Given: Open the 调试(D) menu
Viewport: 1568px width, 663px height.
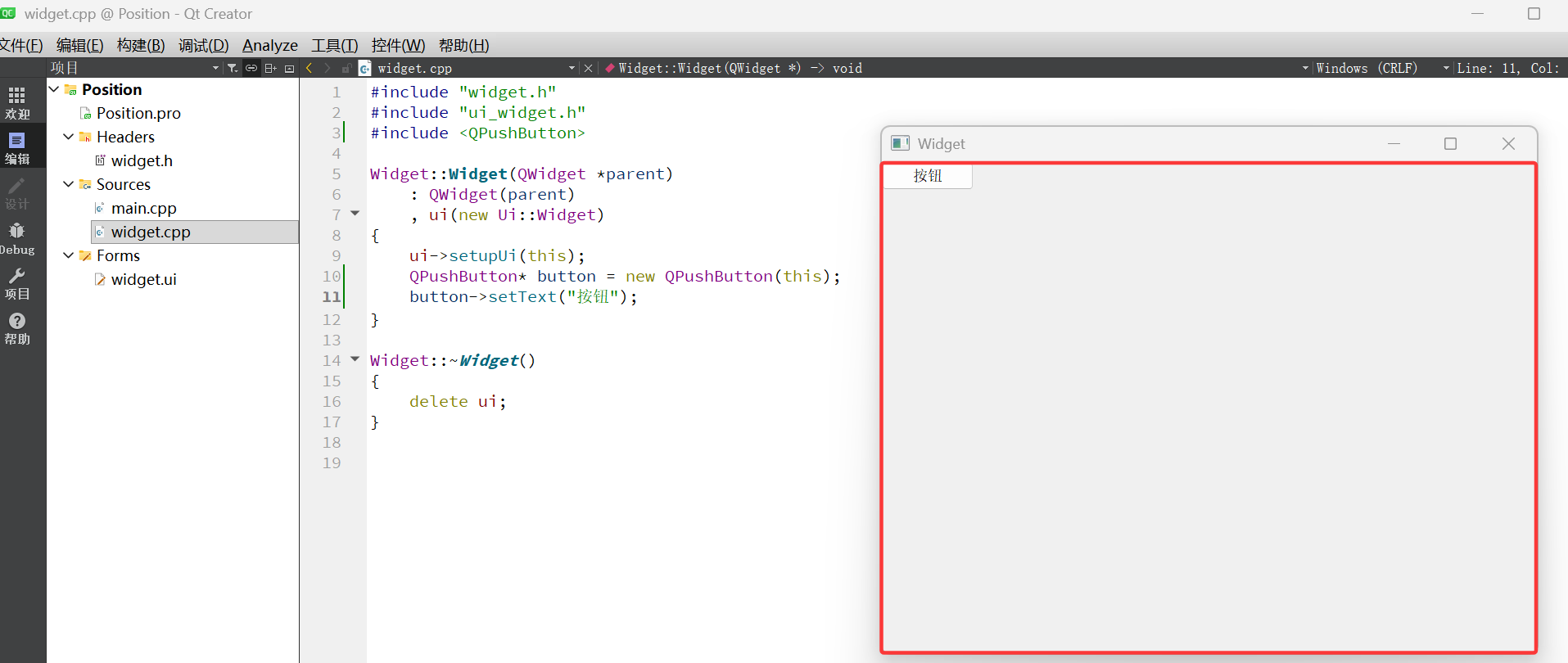Looking at the screenshot, I should [203, 45].
